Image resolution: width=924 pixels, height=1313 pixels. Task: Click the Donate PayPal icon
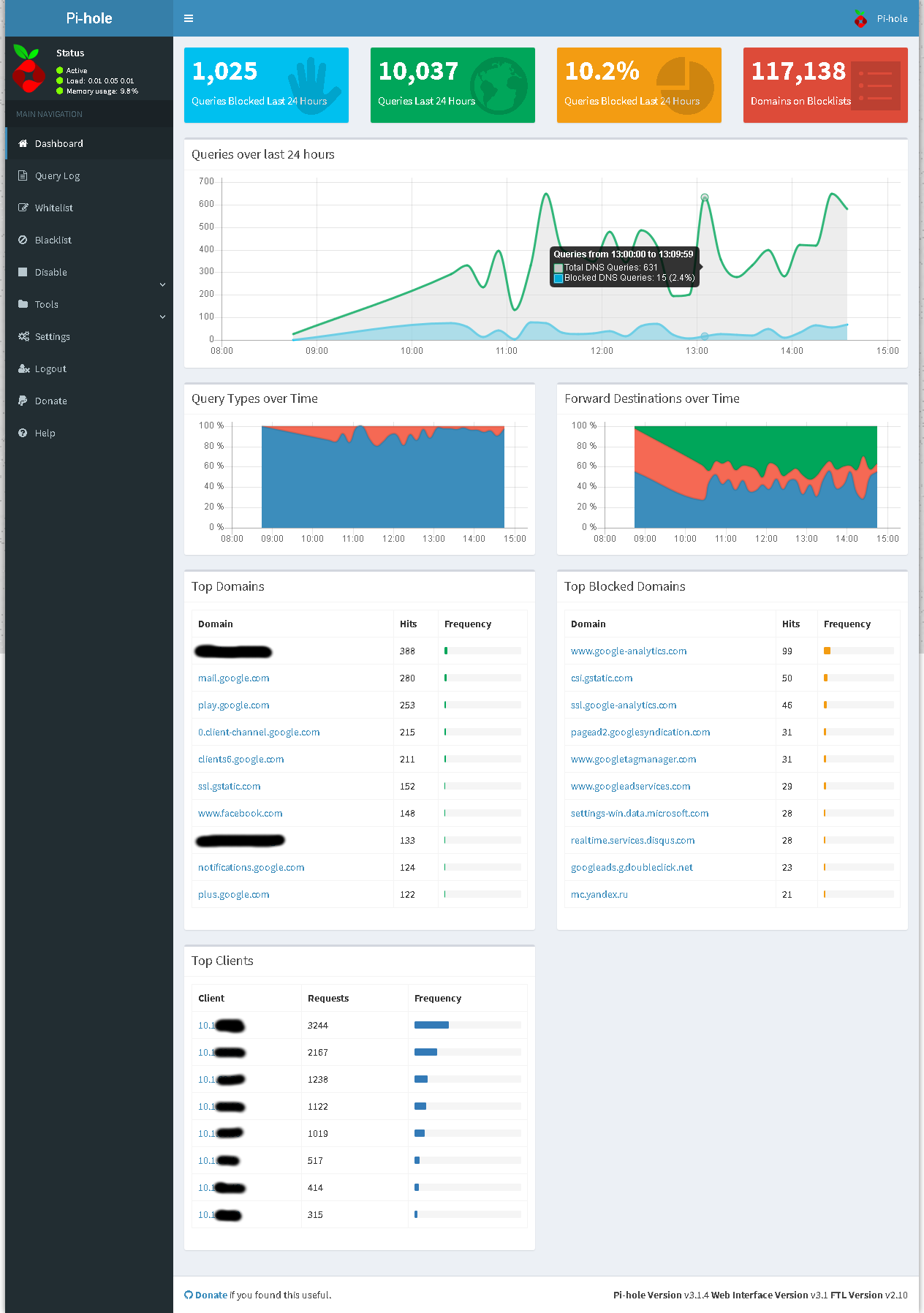pyautogui.click(x=23, y=401)
